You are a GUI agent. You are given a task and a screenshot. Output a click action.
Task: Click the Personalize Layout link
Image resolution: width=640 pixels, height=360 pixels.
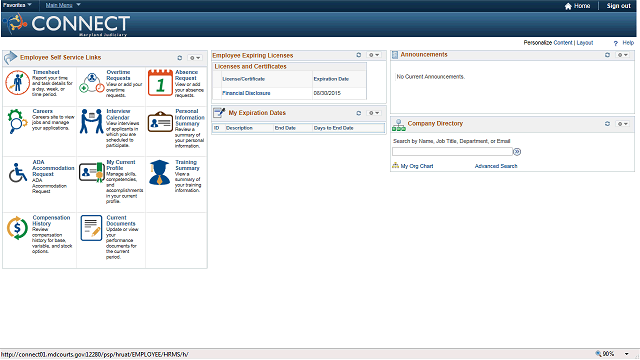584,42
